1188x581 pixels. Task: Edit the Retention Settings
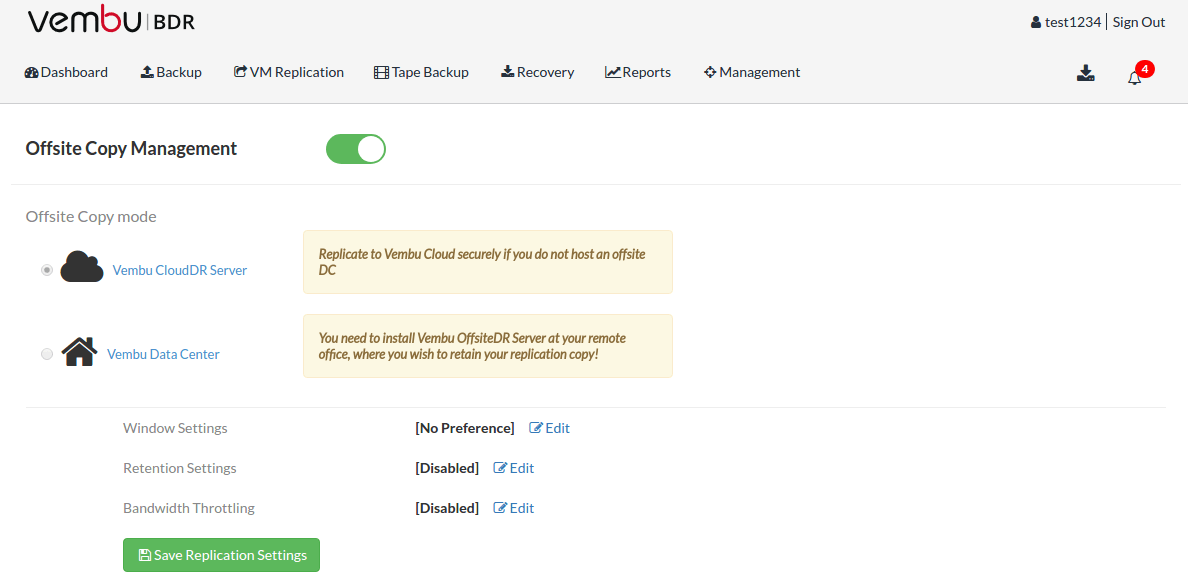point(514,468)
